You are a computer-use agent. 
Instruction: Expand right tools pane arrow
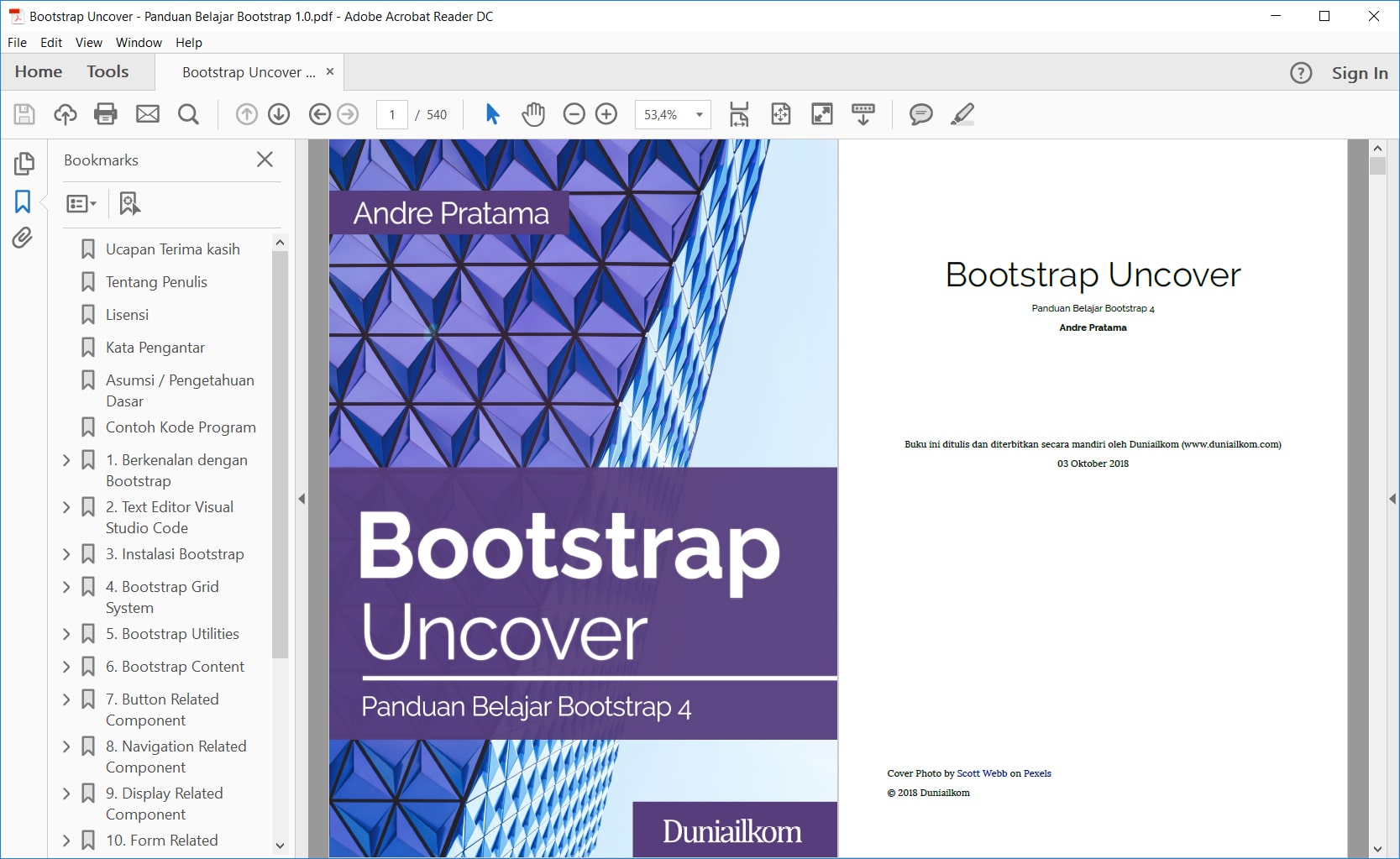click(1392, 499)
